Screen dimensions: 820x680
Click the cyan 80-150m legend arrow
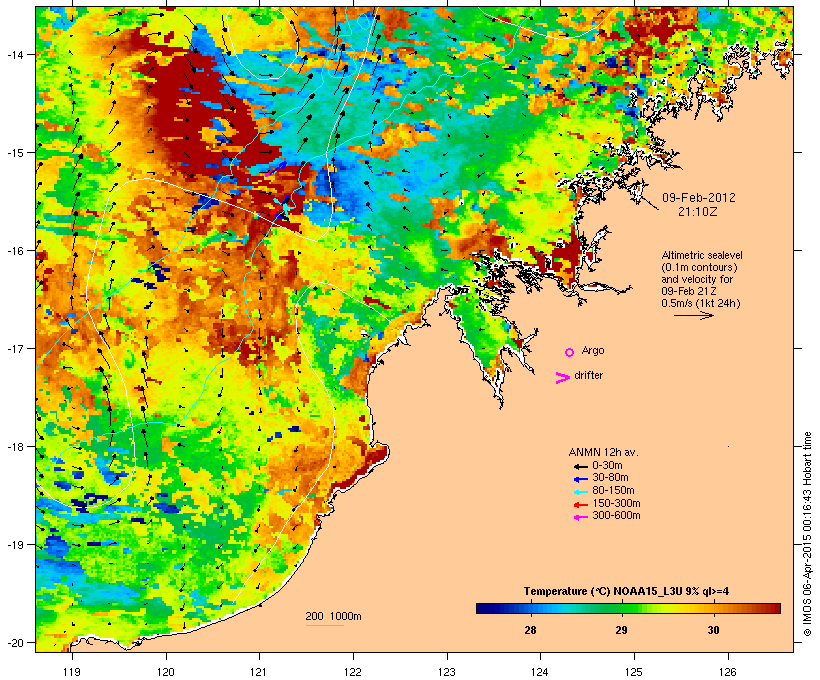pyautogui.click(x=580, y=492)
